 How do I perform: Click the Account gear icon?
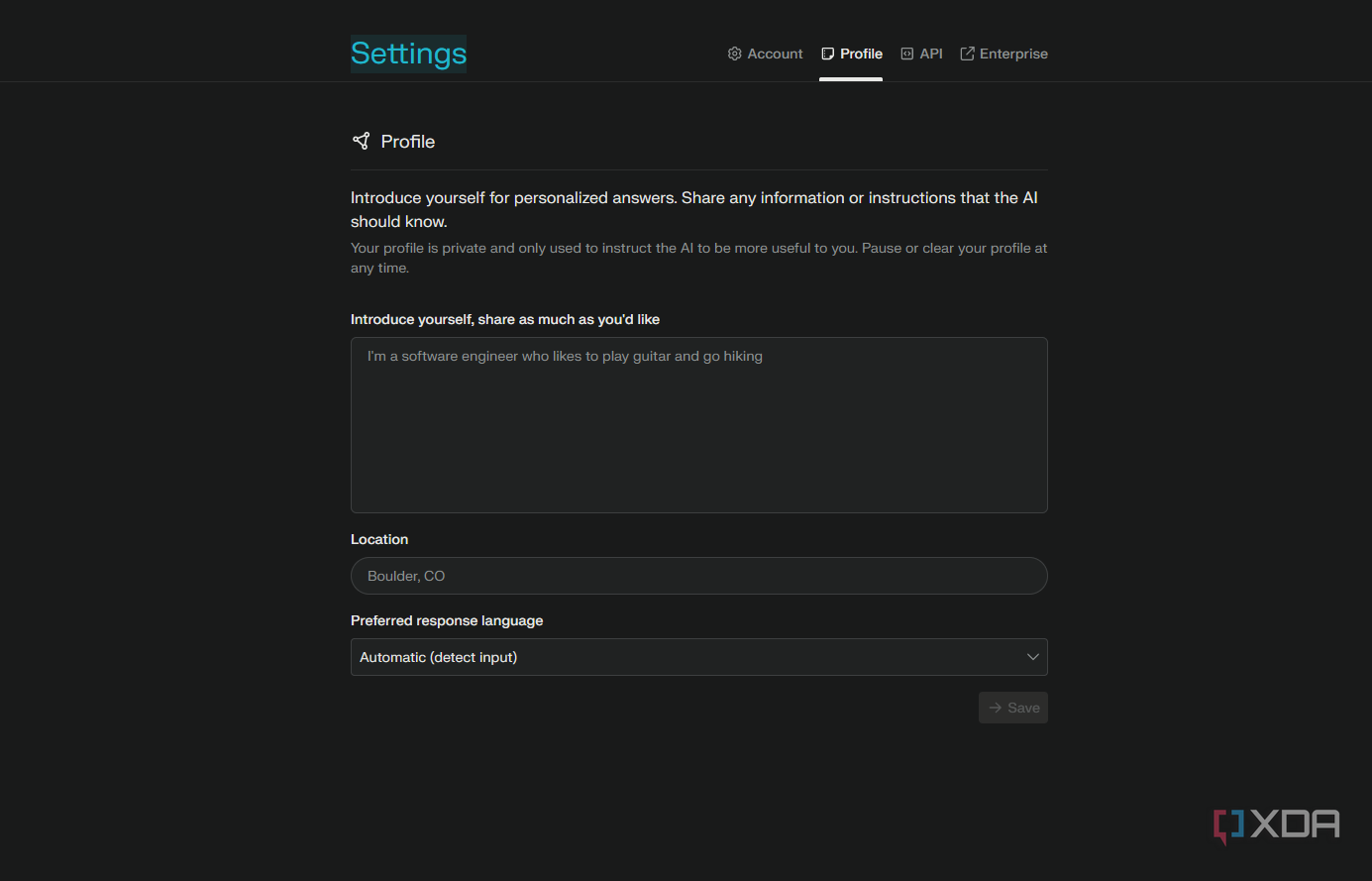[x=734, y=54]
